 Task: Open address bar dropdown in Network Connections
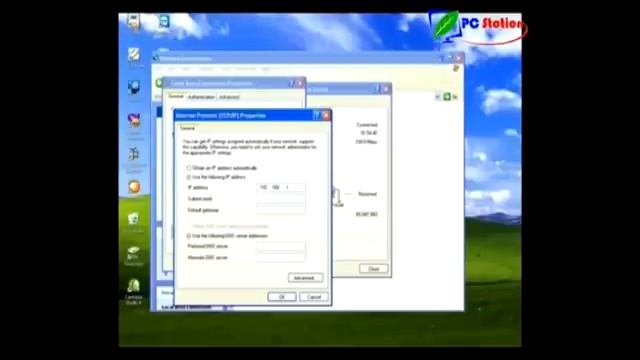[438, 97]
